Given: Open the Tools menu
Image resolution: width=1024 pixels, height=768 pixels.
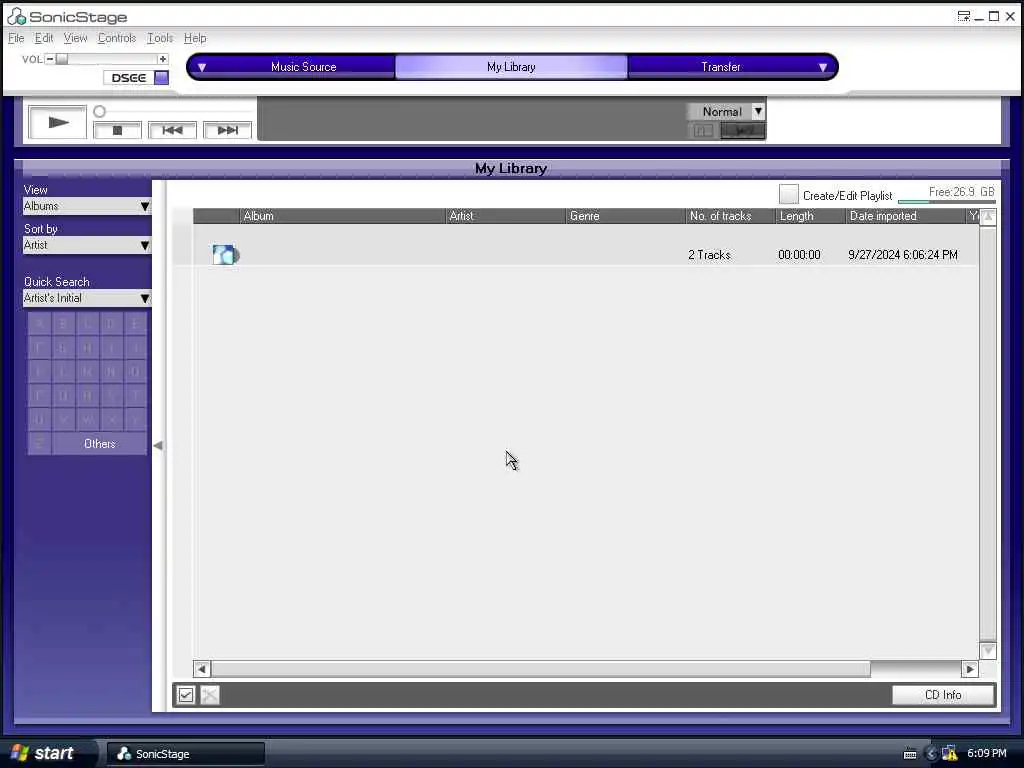Looking at the screenshot, I should point(159,38).
